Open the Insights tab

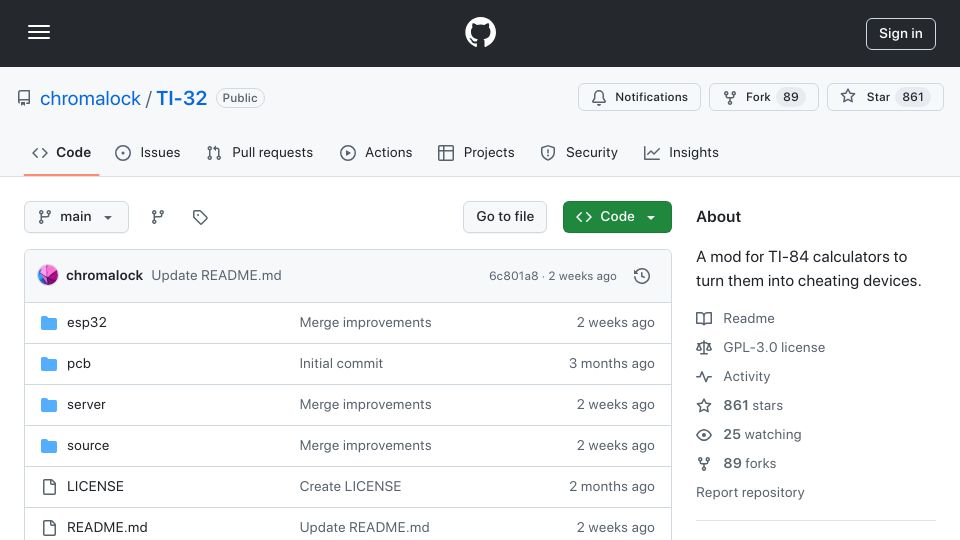click(x=681, y=152)
